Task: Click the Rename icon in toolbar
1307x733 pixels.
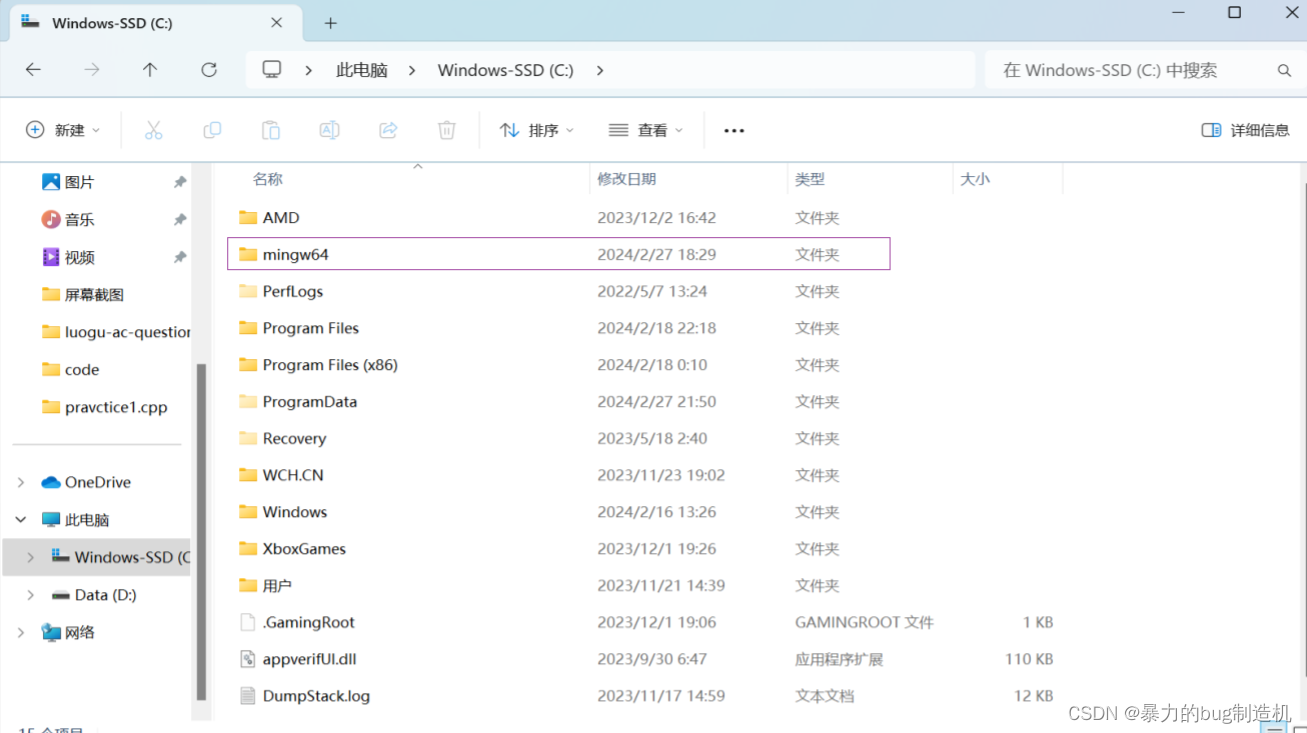Action: [x=329, y=130]
